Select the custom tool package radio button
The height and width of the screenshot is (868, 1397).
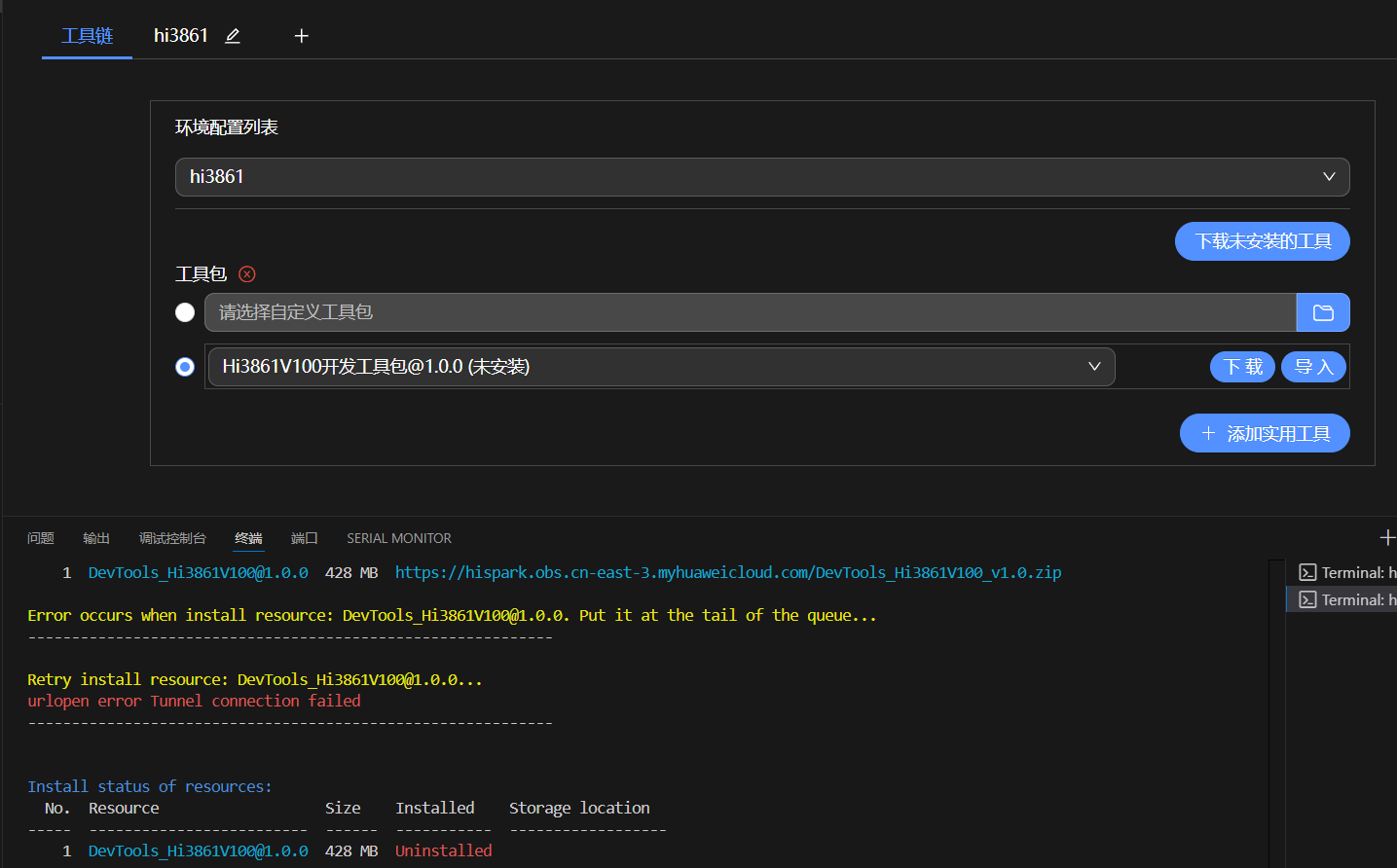(185, 312)
